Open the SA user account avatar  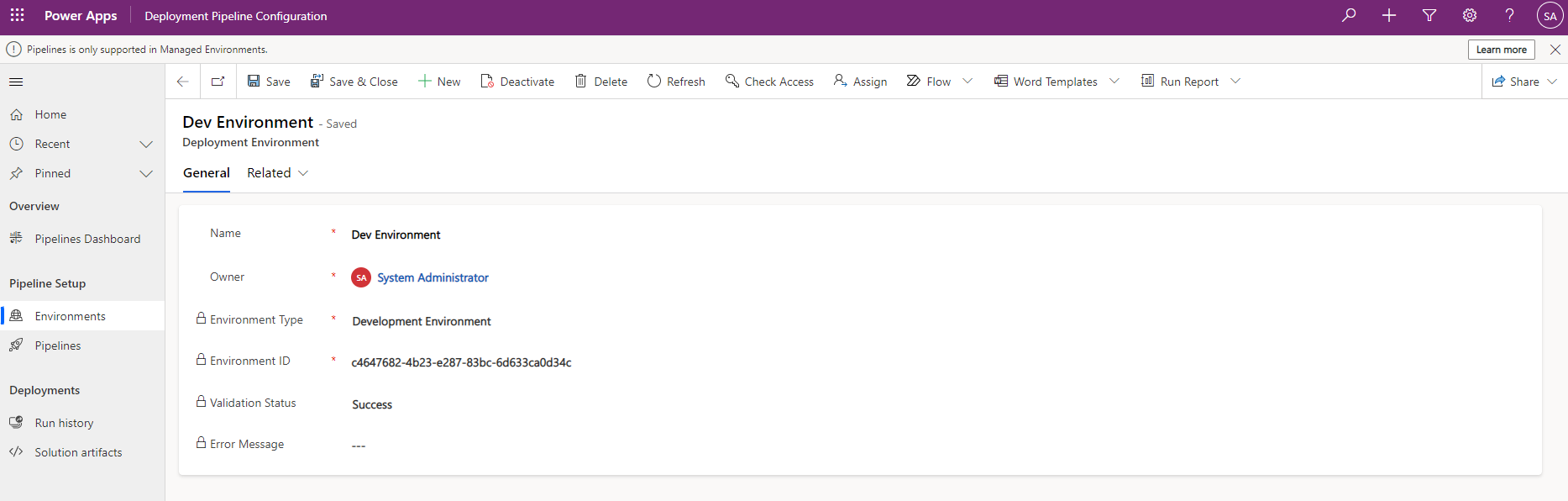click(x=1550, y=15)
